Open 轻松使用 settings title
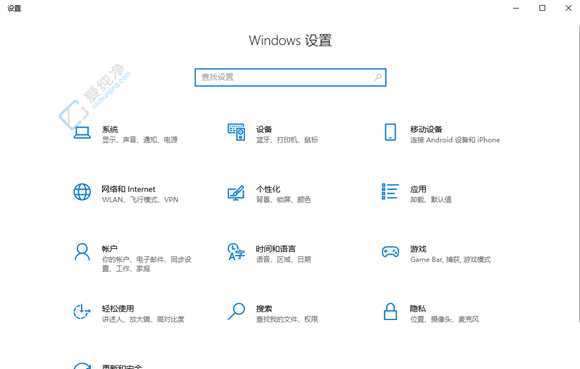Viewport: 580px width, 369px height. (x=118, y=309)
